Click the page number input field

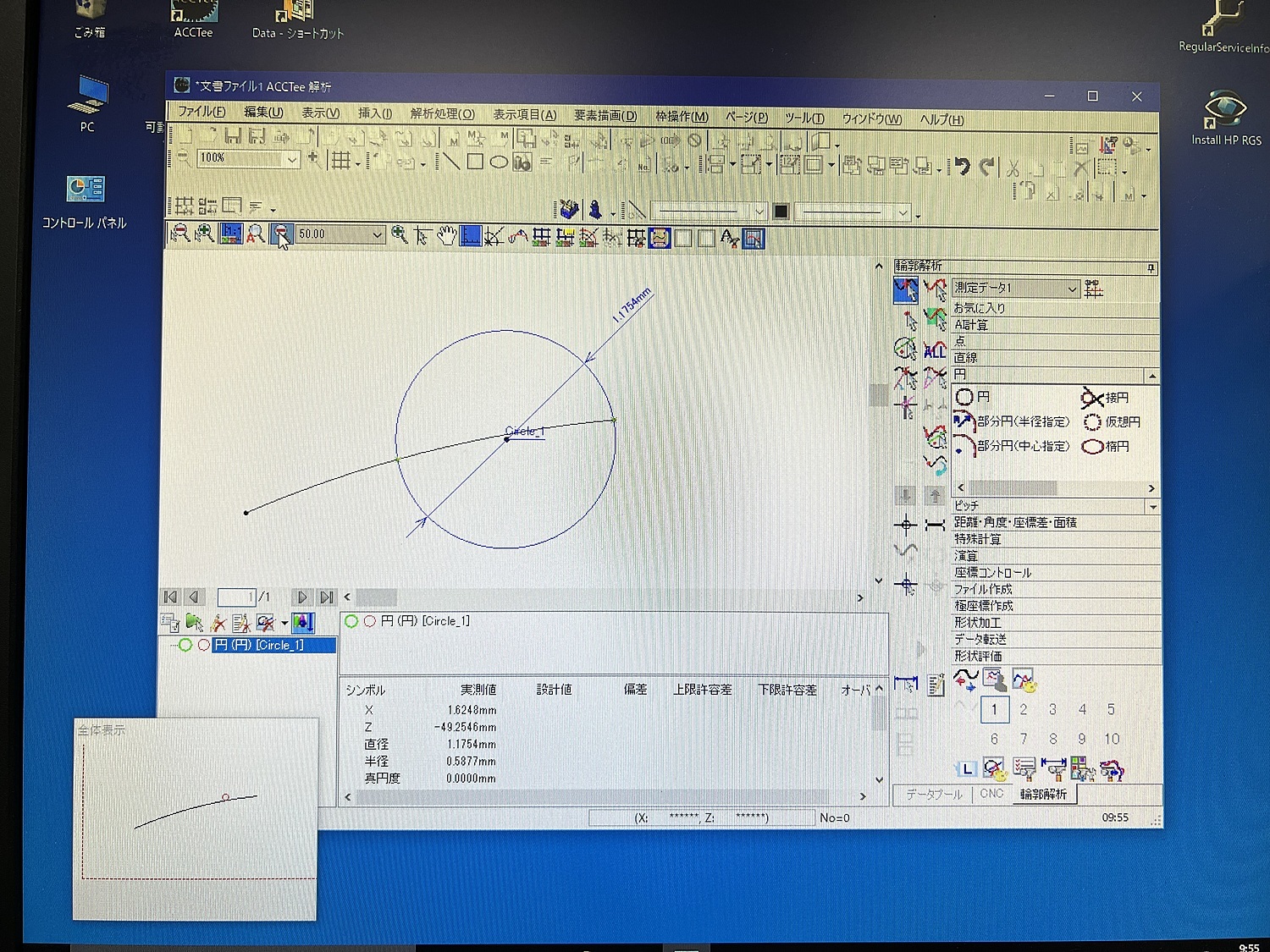[236, 597]
